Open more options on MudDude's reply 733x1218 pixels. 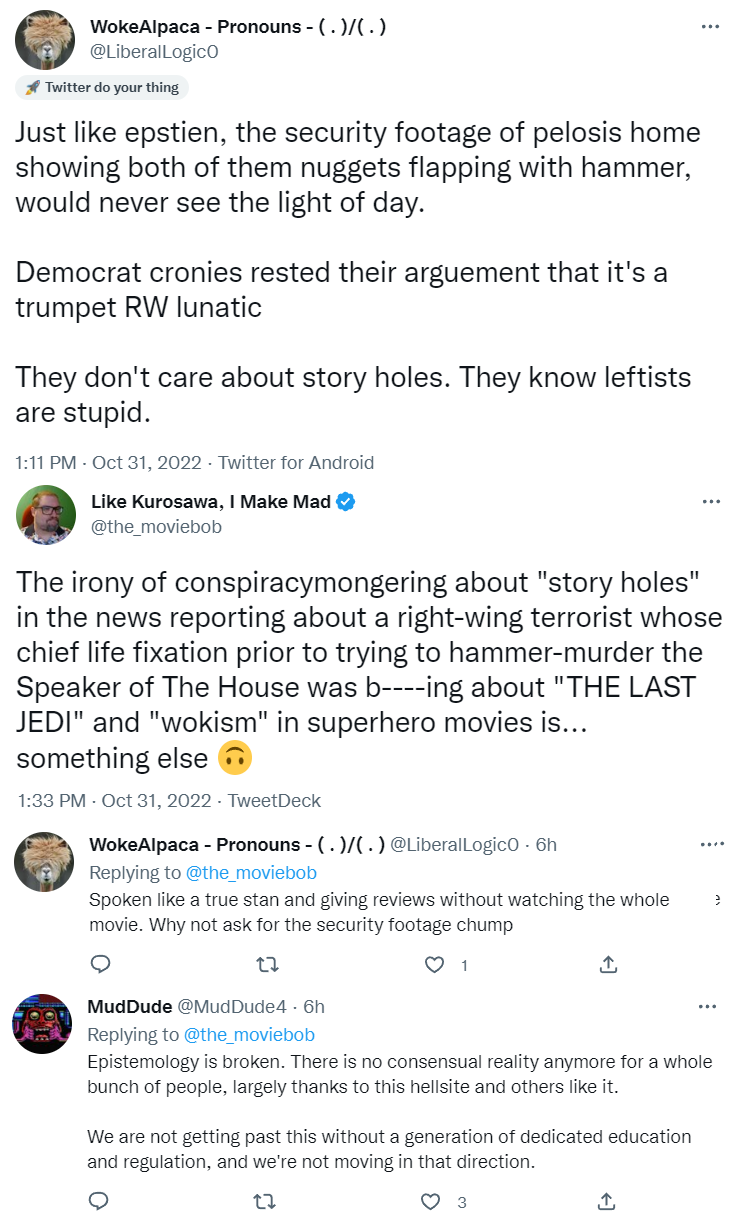[707, 1006]
